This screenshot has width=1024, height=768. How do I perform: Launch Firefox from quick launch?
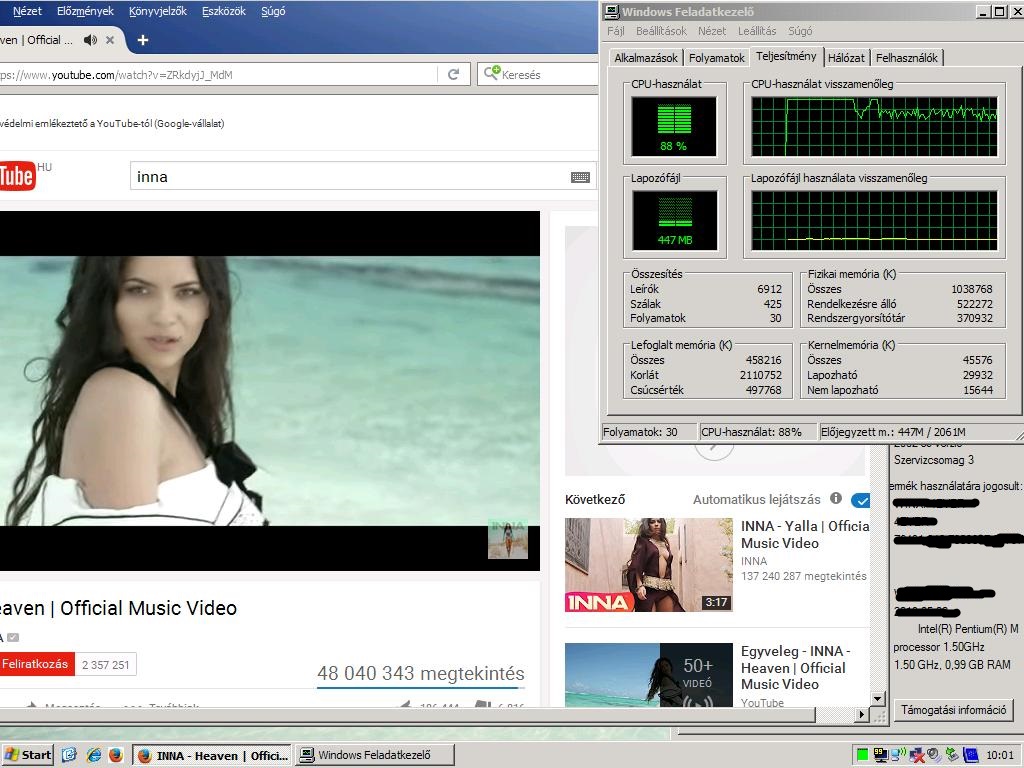click(116, 755)
